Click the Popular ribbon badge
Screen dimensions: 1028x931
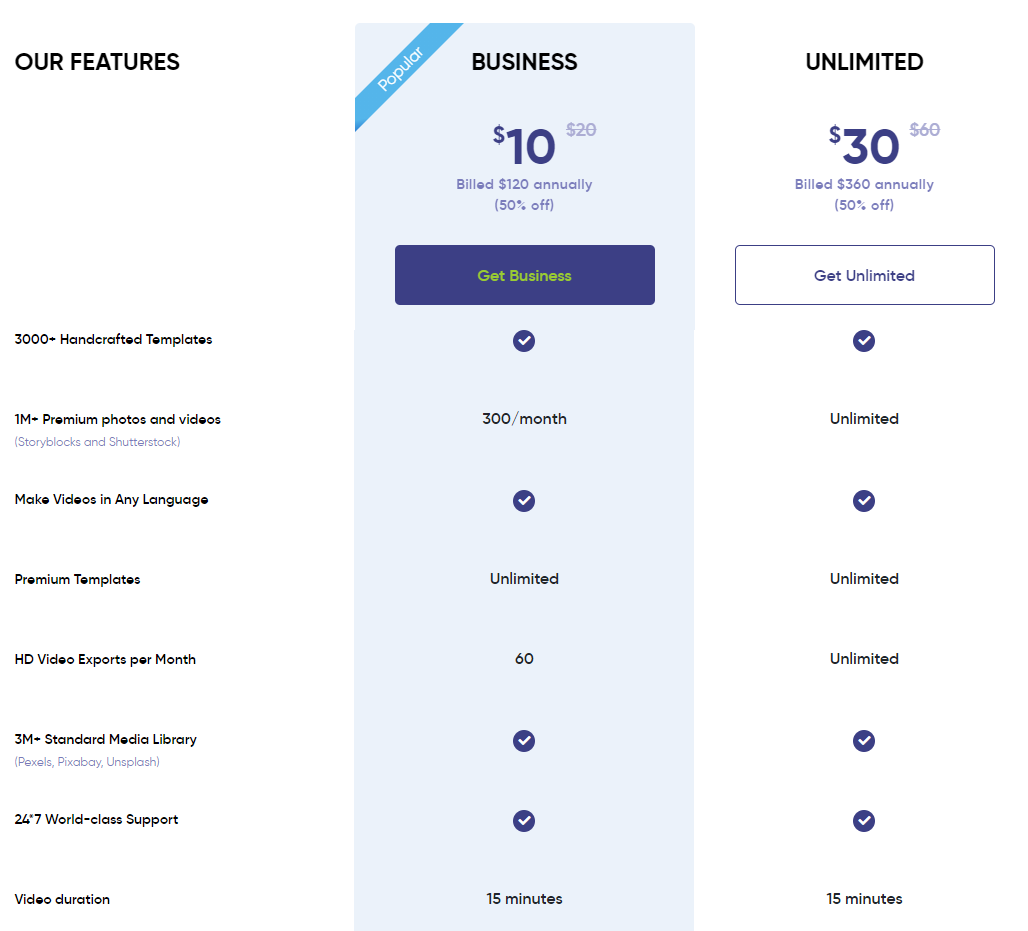(x=401, y=69)
